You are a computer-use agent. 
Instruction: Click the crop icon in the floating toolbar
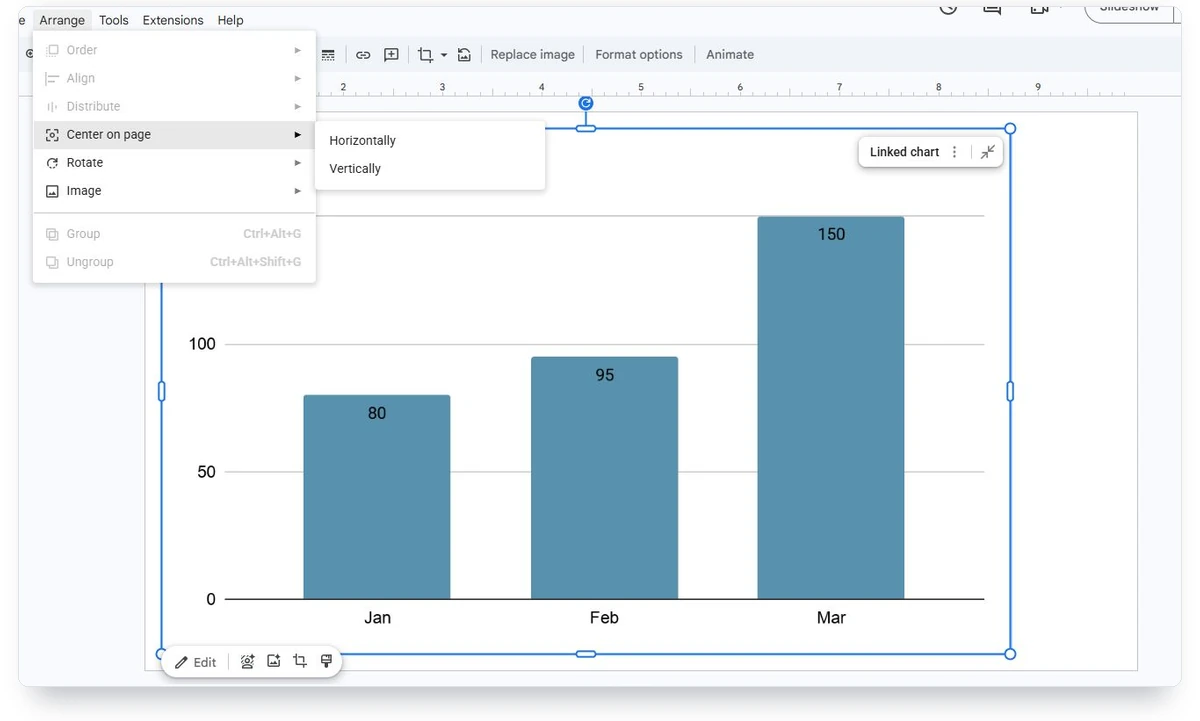point(300,661)
